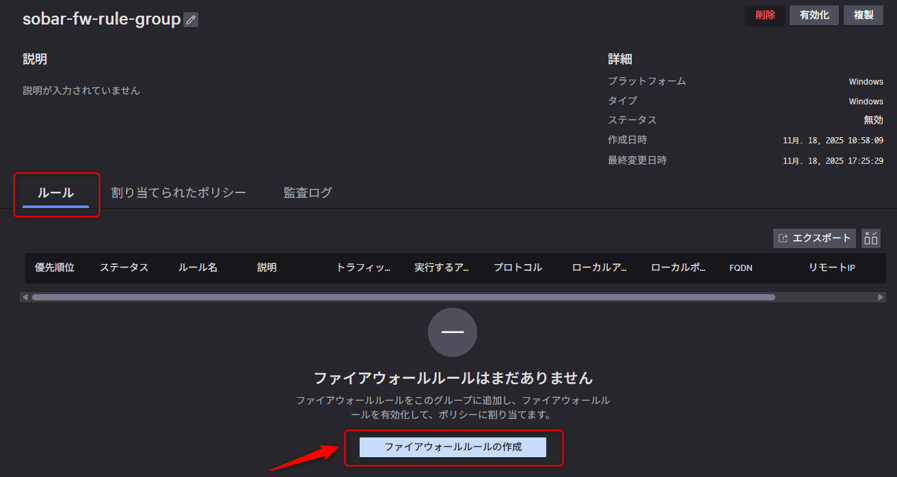Click the リモートIP column header
897x477 pixels.
pos(832,268)
